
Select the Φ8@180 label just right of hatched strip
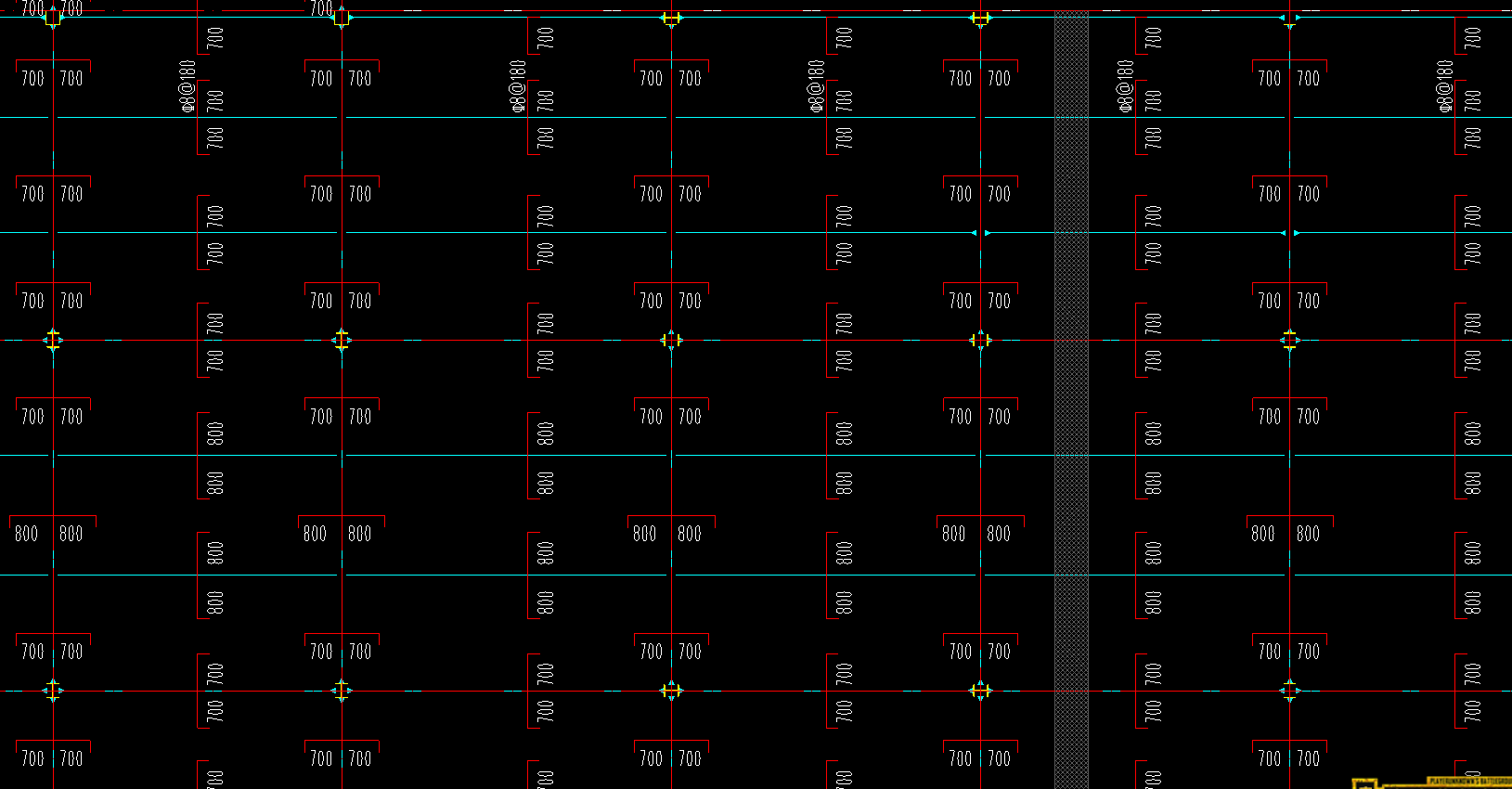click(x=1125, y=86)
